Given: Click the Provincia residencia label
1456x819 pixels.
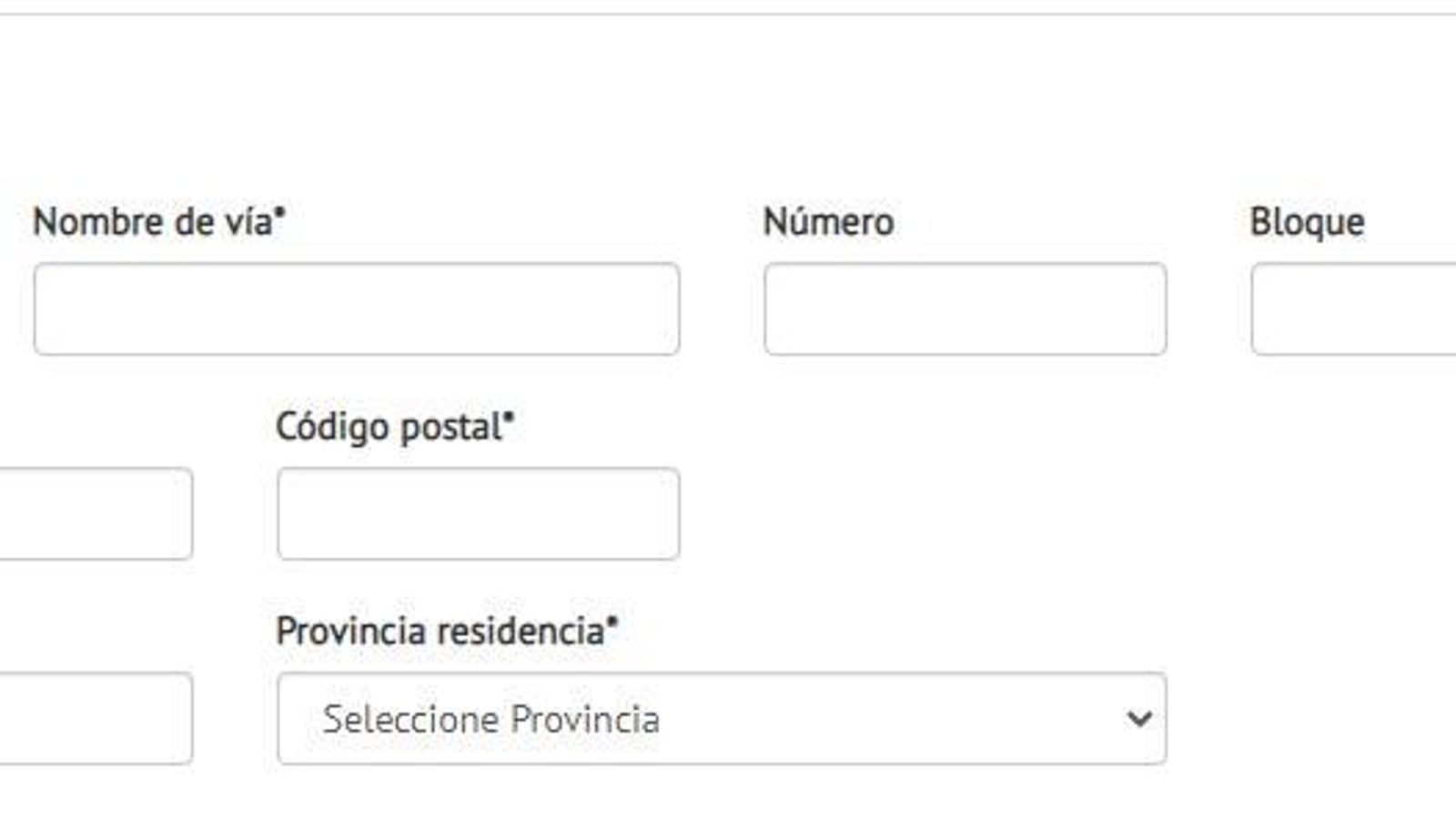Looking at the screenshot, I should (446, 630).
